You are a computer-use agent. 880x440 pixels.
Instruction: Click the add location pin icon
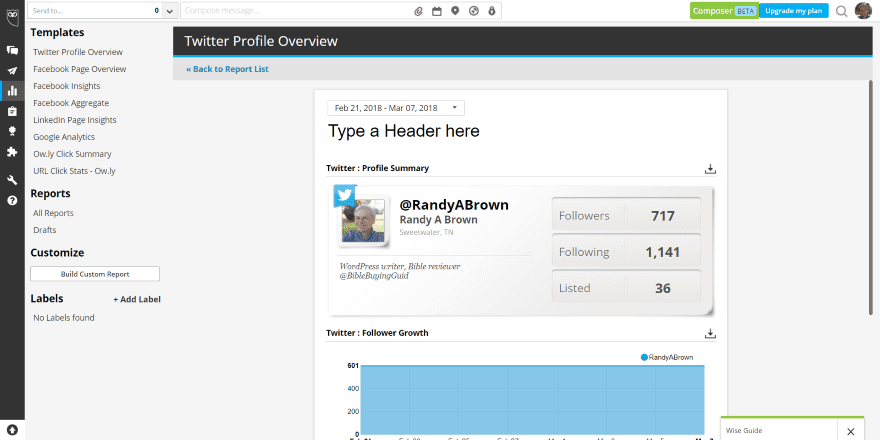tap(455, 10)
